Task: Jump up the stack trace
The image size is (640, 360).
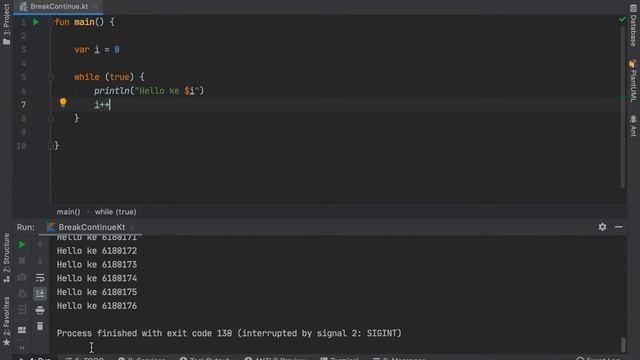Action: pos(40,244)
